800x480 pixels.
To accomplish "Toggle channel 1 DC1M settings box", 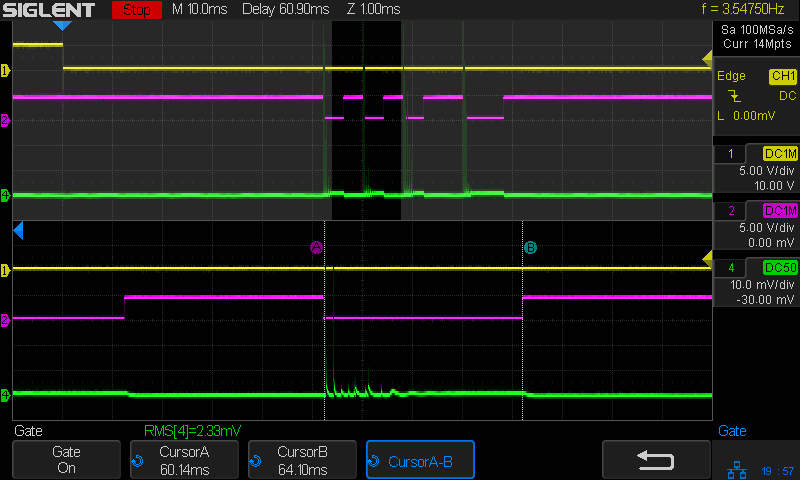I will (x=755, y=169).
